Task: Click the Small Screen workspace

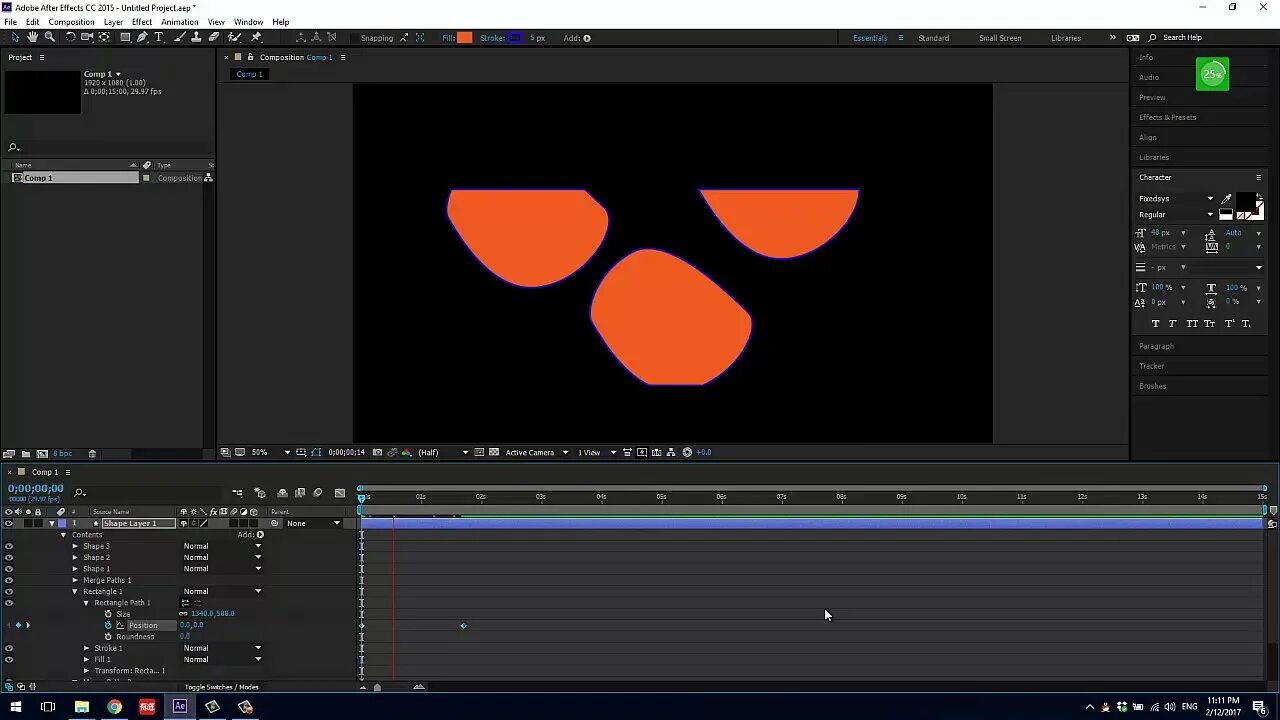Action: pyautogui.click(x=1000, y=38)
